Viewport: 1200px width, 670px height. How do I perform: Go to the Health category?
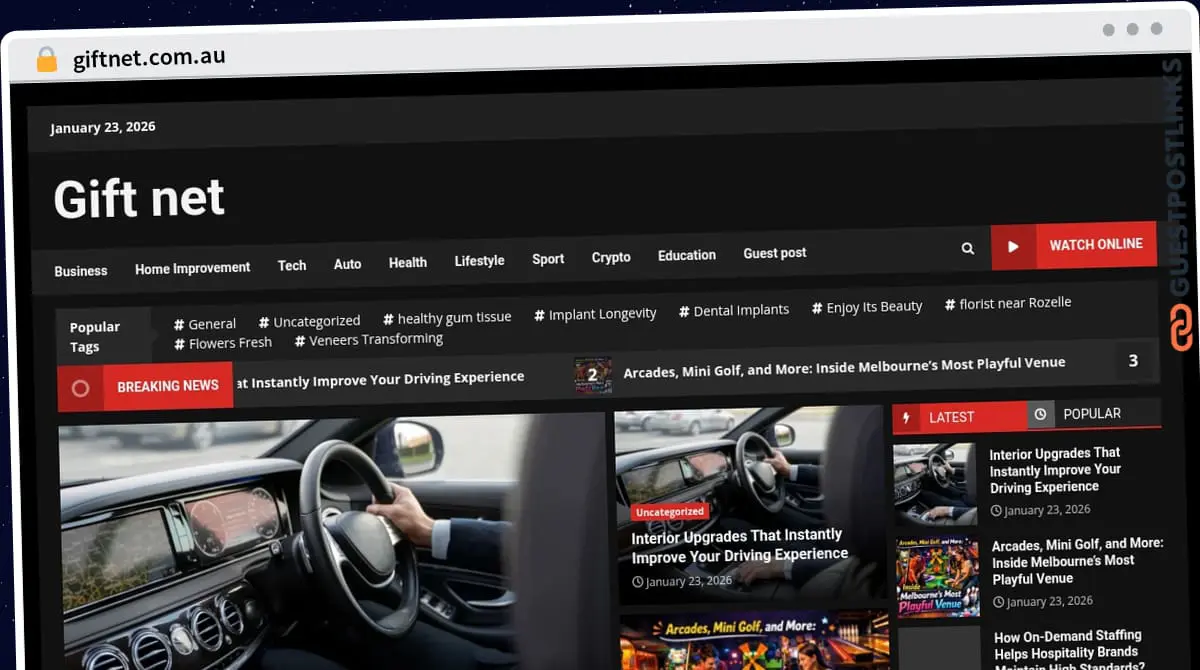coord(408,262)
